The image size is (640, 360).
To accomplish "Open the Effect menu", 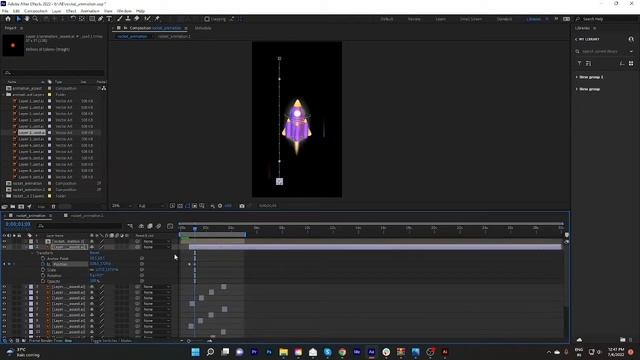I will (x=71, y=11).
